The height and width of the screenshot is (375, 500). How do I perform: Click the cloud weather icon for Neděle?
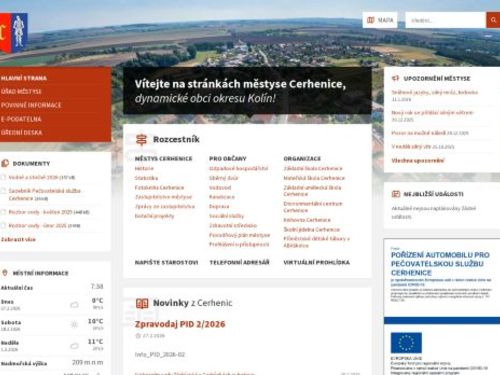tap(74, 346)
